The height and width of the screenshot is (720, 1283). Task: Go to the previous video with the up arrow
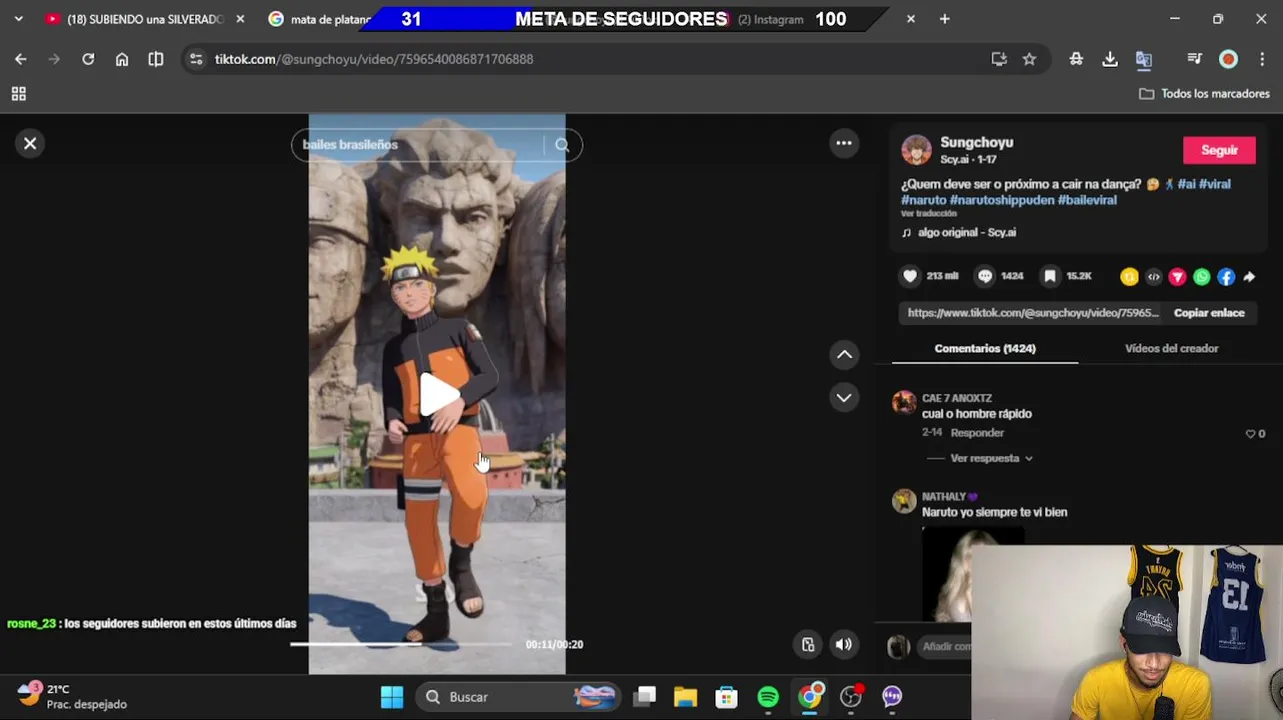click(844, 354)
